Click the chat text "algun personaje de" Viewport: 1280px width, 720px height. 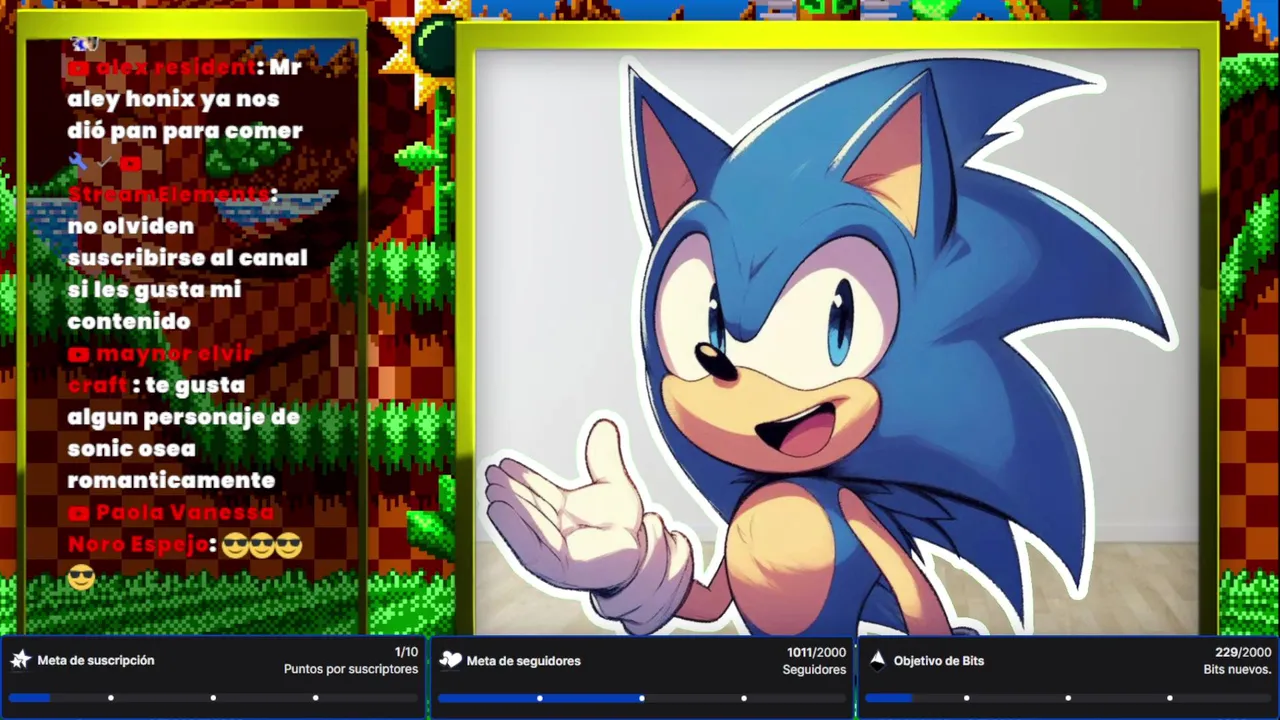(183, 417)
